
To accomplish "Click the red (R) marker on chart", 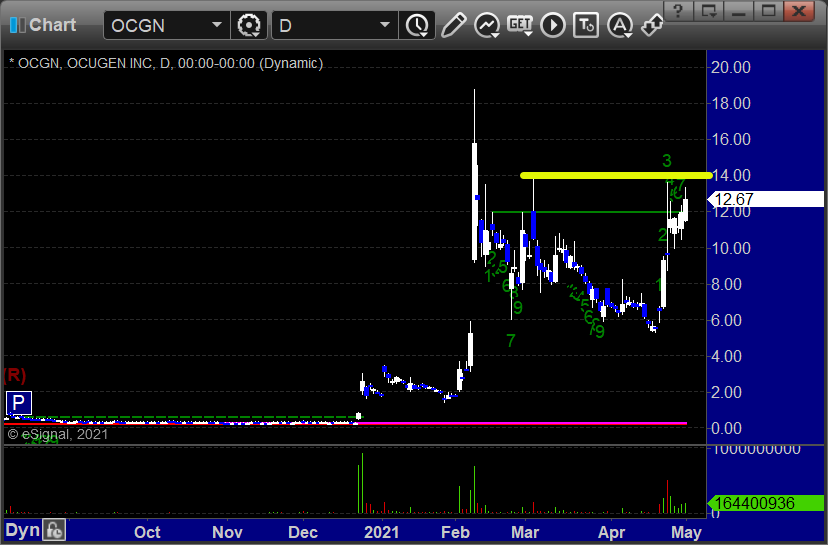I will [14, 375].
